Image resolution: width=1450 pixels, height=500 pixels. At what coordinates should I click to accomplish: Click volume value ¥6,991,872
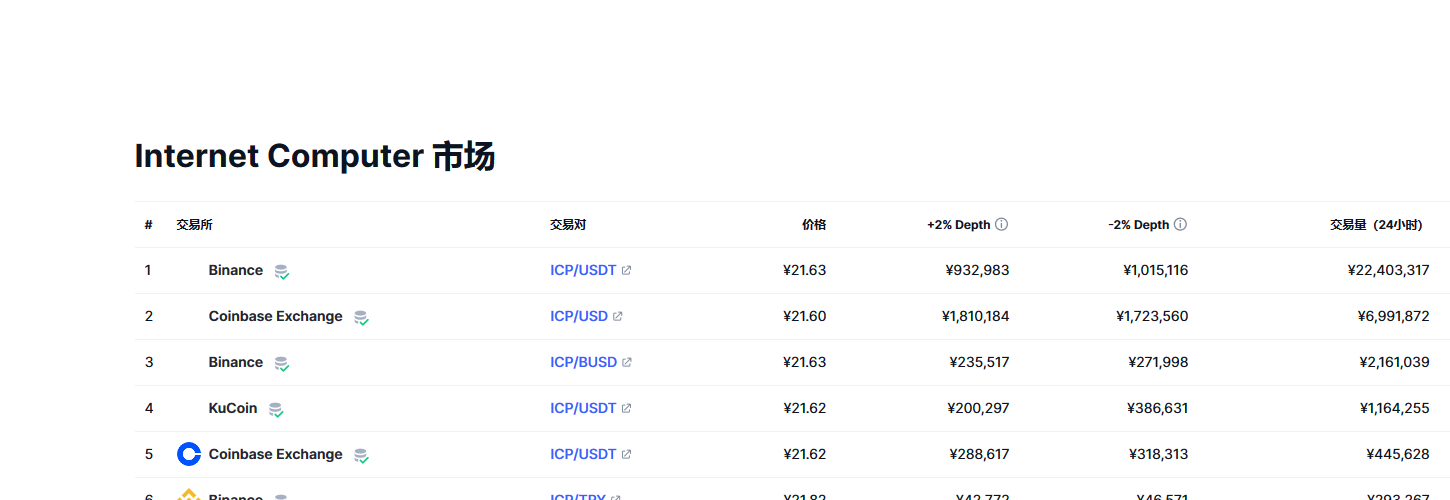pos(1393,316)
